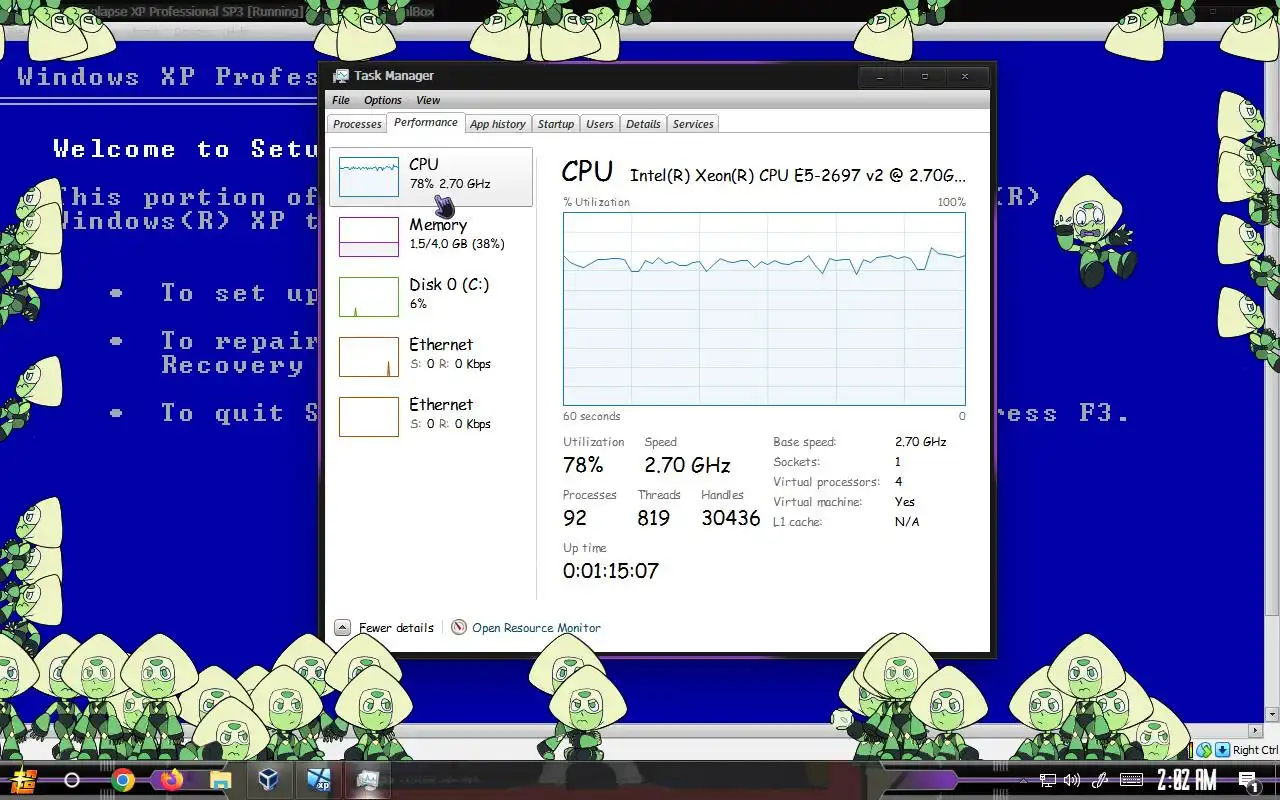
Task: Collapse view with Fewer details chevron
Action: (x=342, y=628)
